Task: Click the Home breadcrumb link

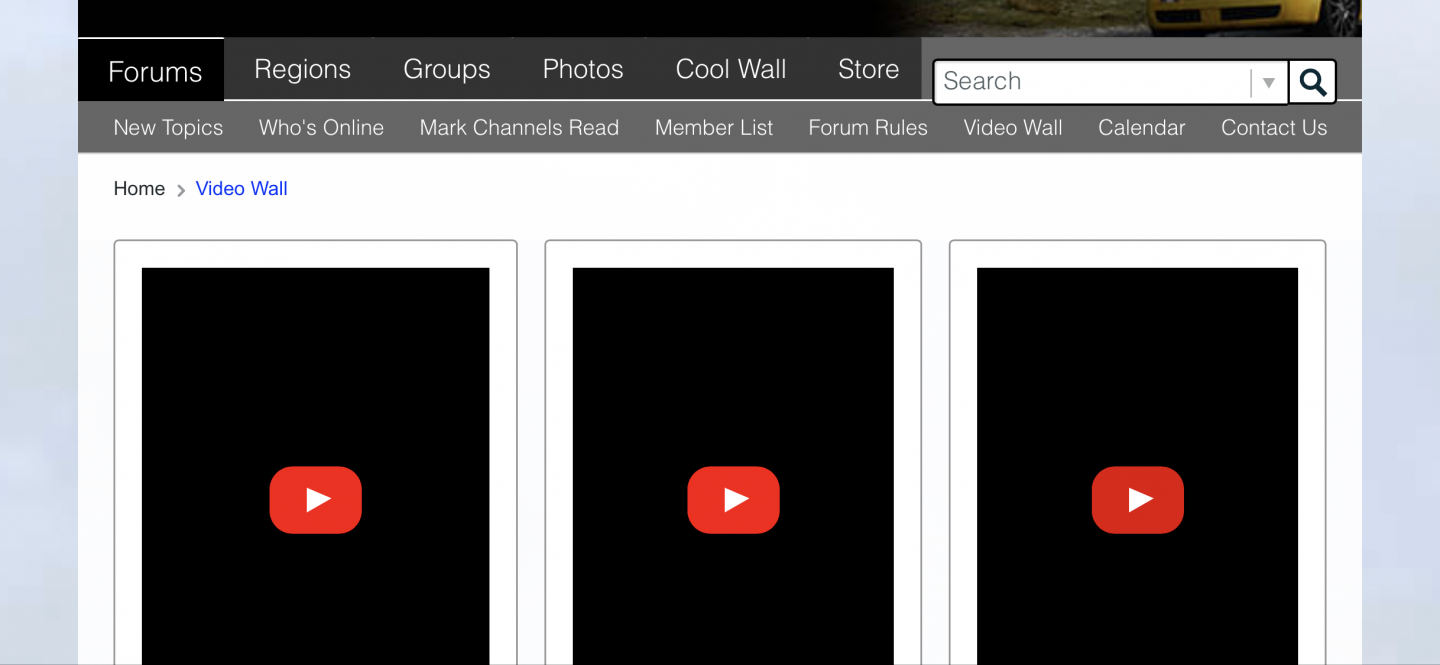Action: pyautogui.click(x=139, y=189)
